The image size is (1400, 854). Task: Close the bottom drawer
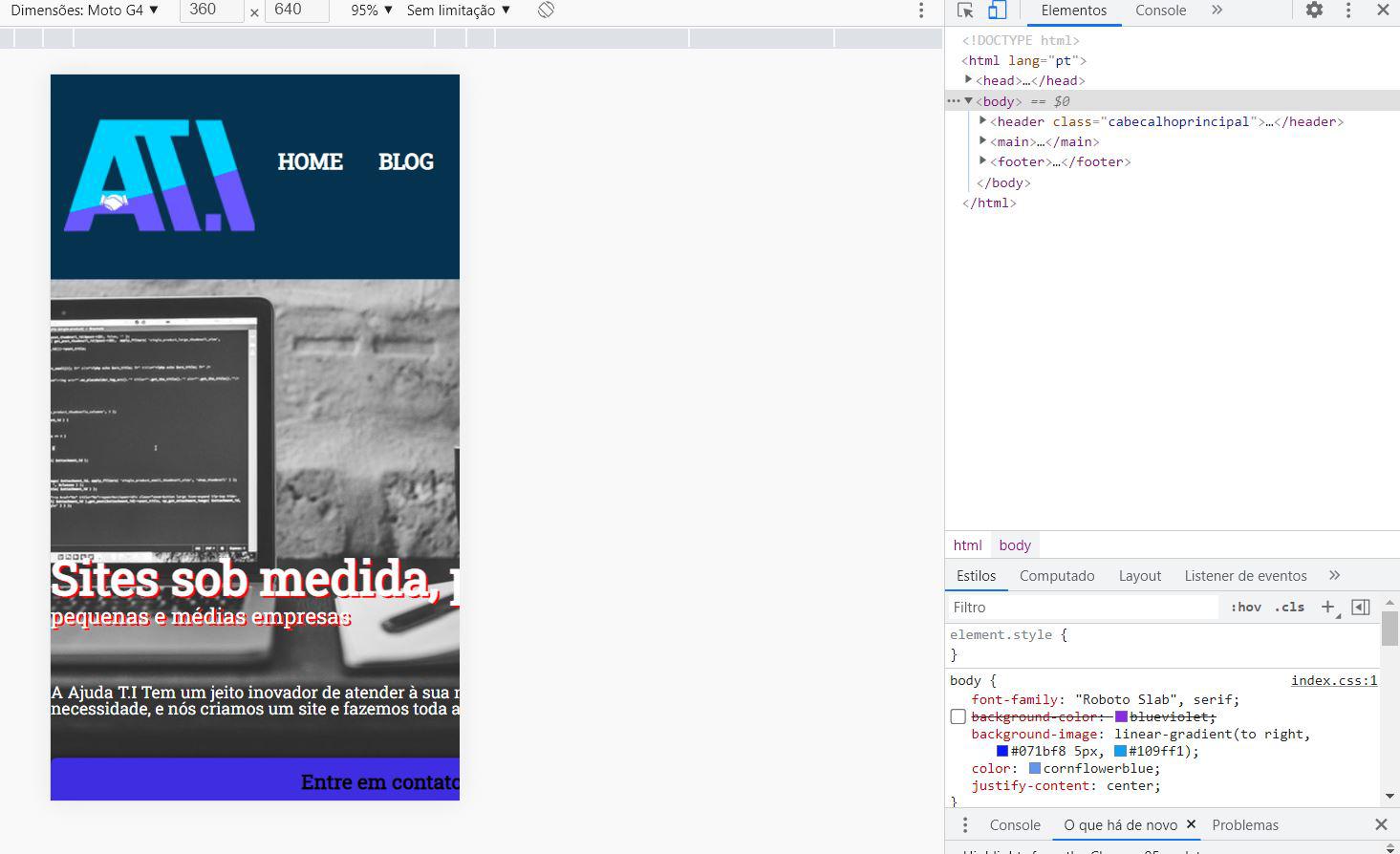pos(1381,824)
